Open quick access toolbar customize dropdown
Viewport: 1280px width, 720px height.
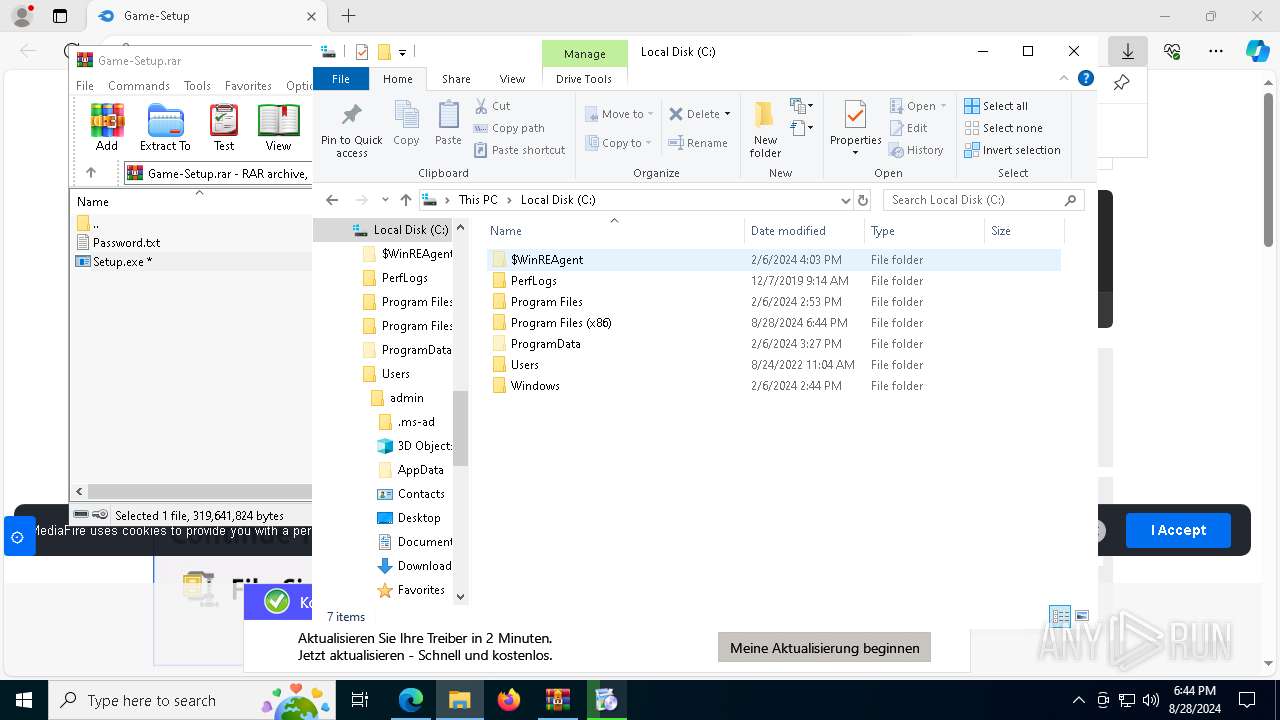pyautogui.click(x=402, y=52)
